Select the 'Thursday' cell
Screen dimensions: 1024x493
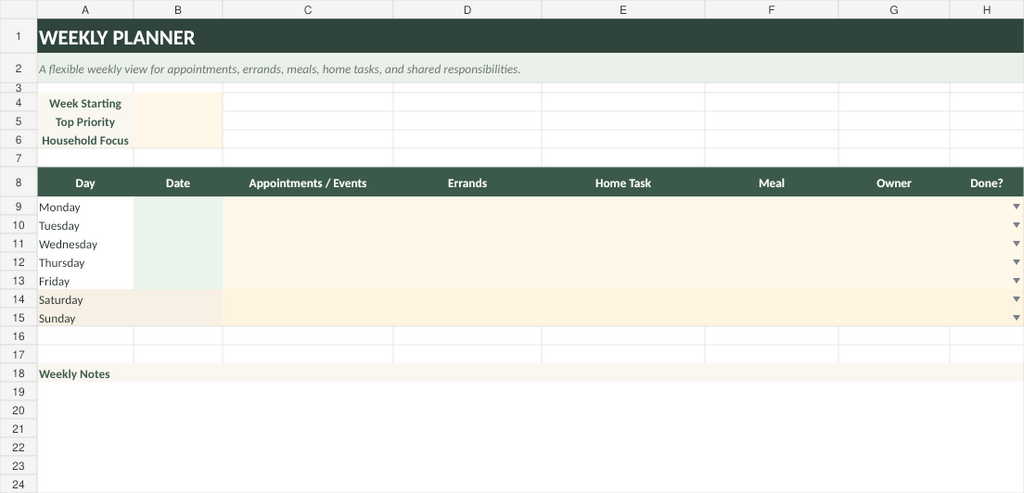86,262
